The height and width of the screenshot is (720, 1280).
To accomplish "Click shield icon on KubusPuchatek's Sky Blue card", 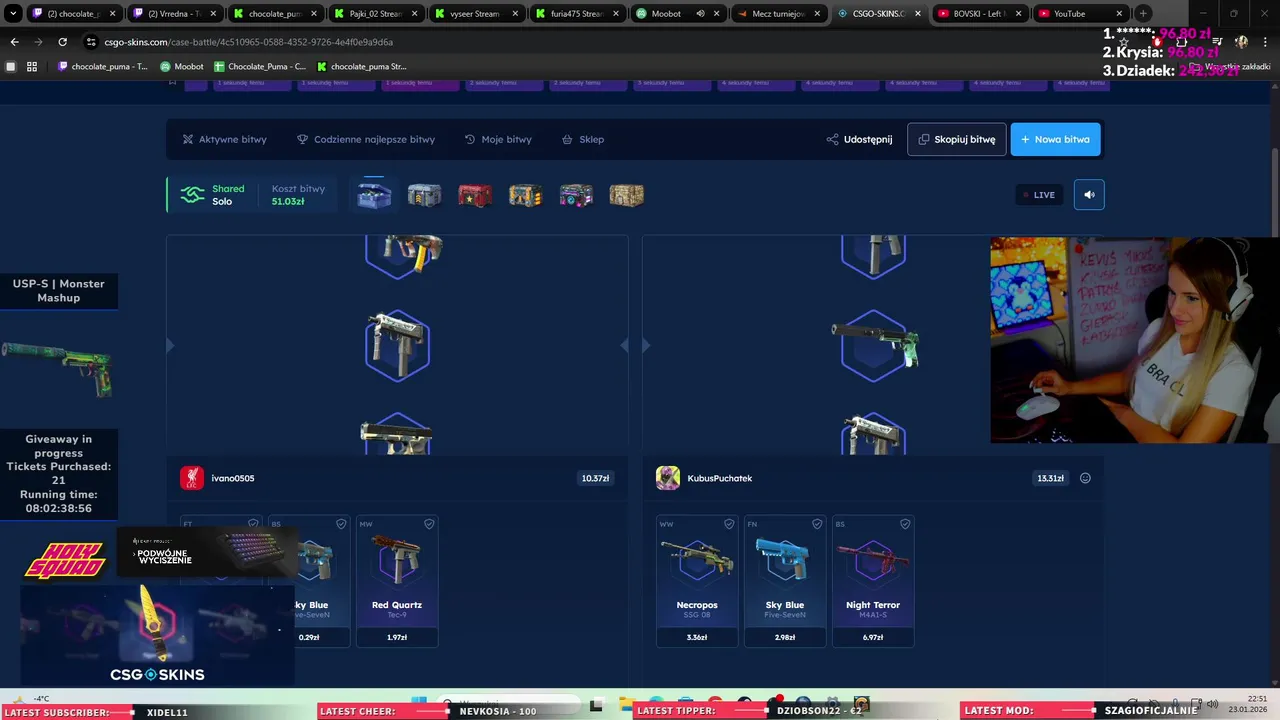I will coord(817,524).
